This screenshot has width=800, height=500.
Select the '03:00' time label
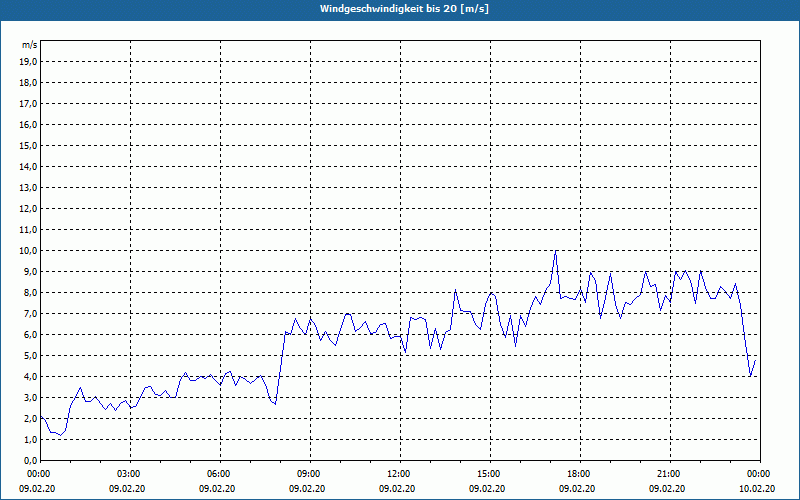pyautogui.click(x=130, y=474)
